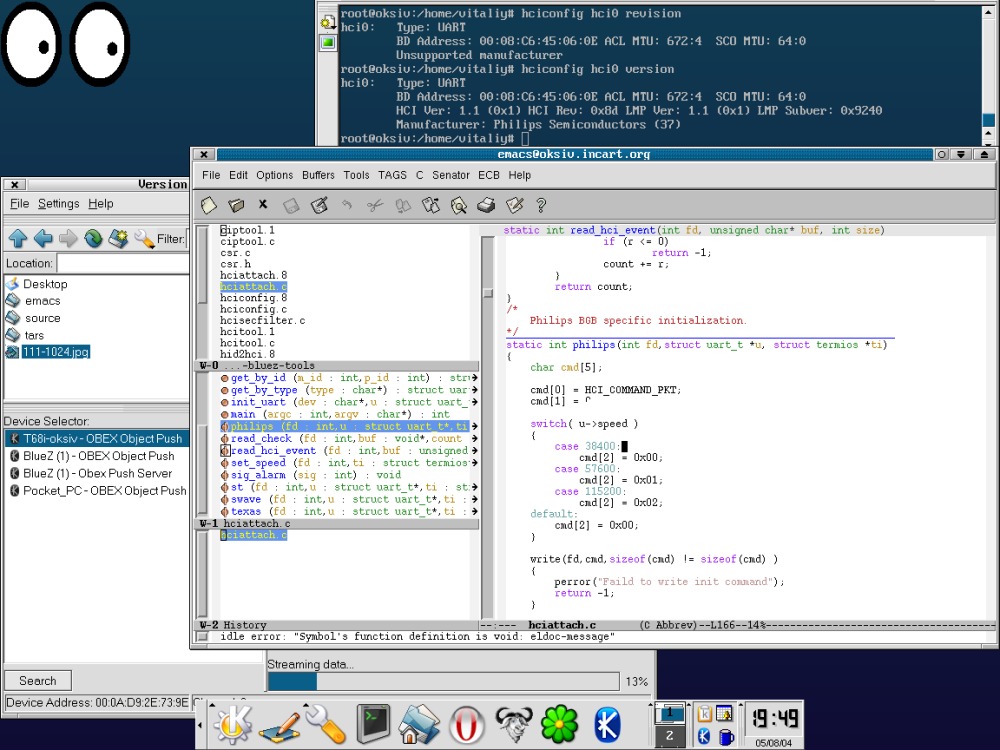The height and width of the screenshot is (750, 1000).
Task: Click the Location input field
Action: pos(123,263)
